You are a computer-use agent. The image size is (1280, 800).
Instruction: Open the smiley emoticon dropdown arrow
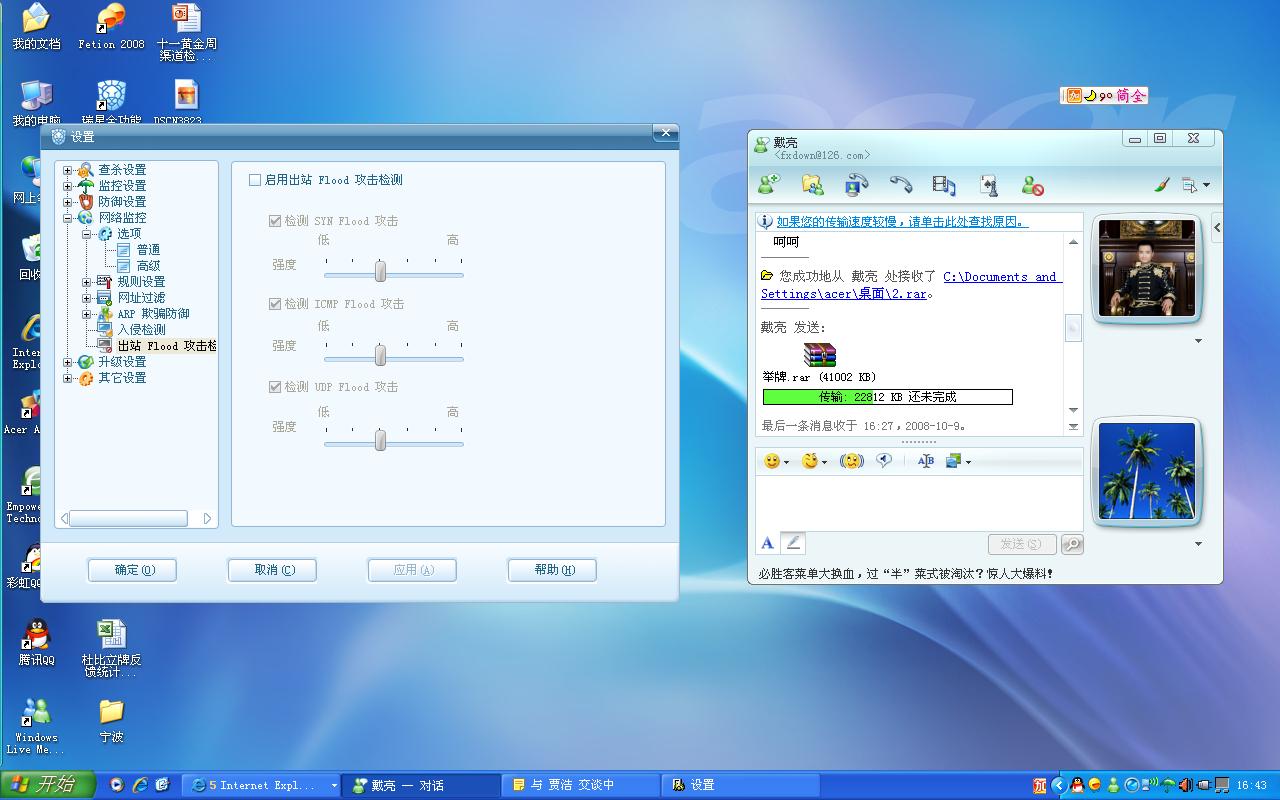pyautogui.click(x=786, y=462)
